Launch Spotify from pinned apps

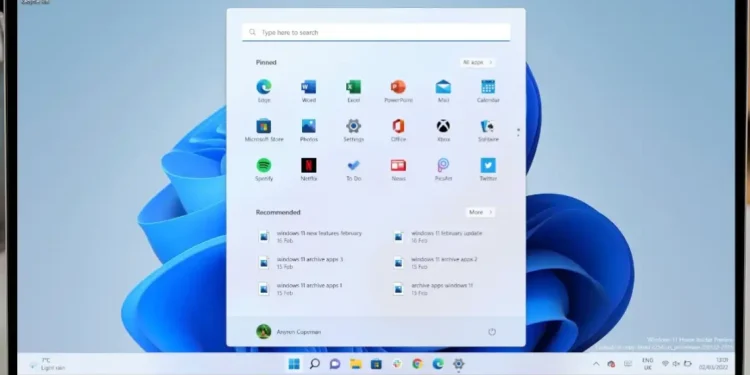click(264, 169)
